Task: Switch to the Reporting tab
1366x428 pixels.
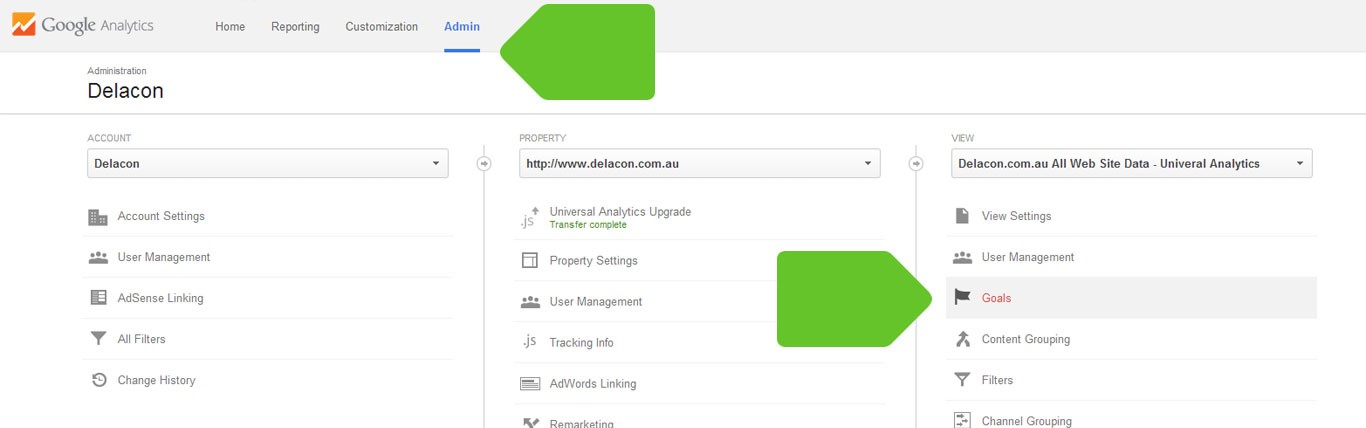Action: click(x=295, y=27)
